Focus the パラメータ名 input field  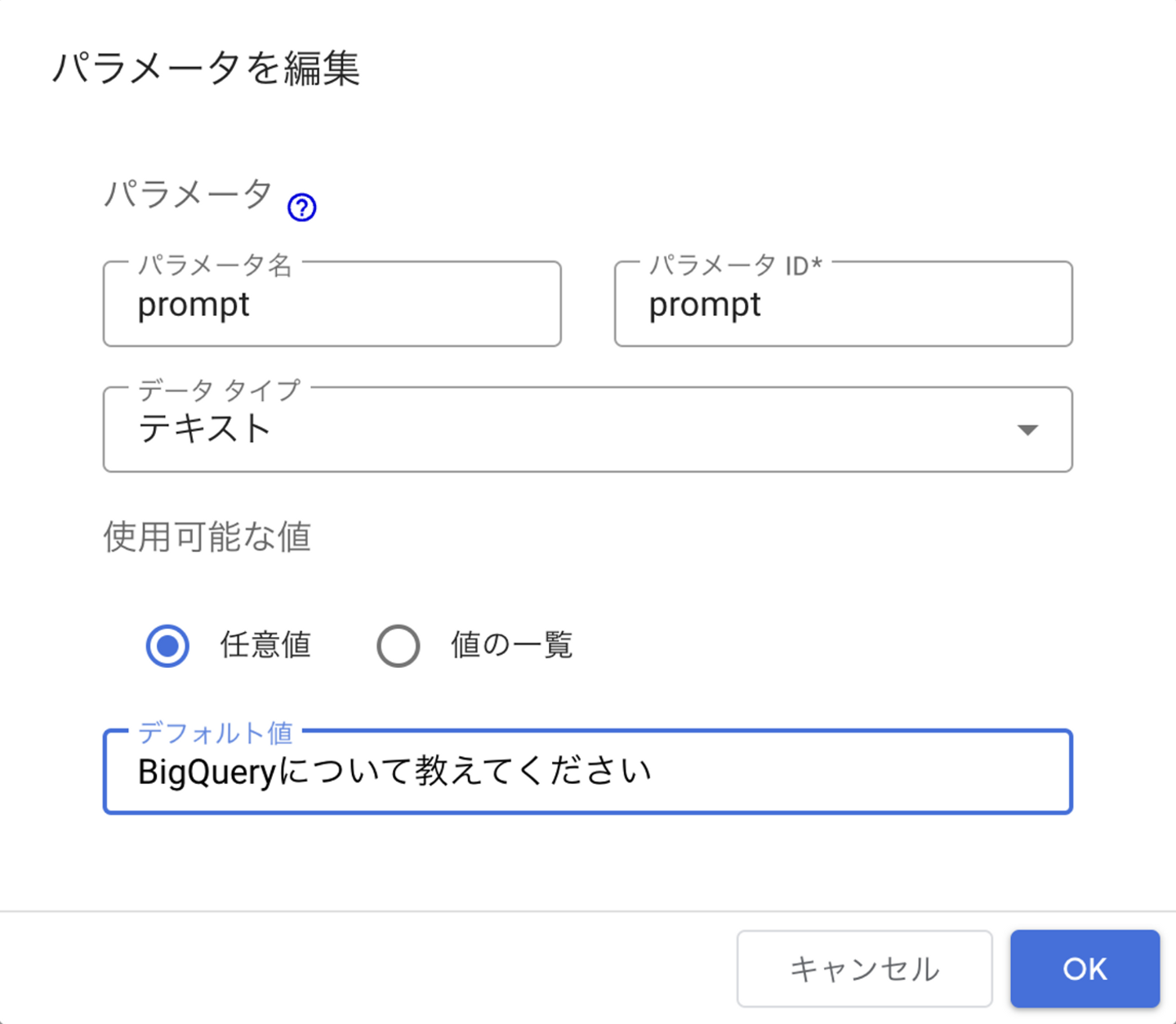[x=332, y=305]
